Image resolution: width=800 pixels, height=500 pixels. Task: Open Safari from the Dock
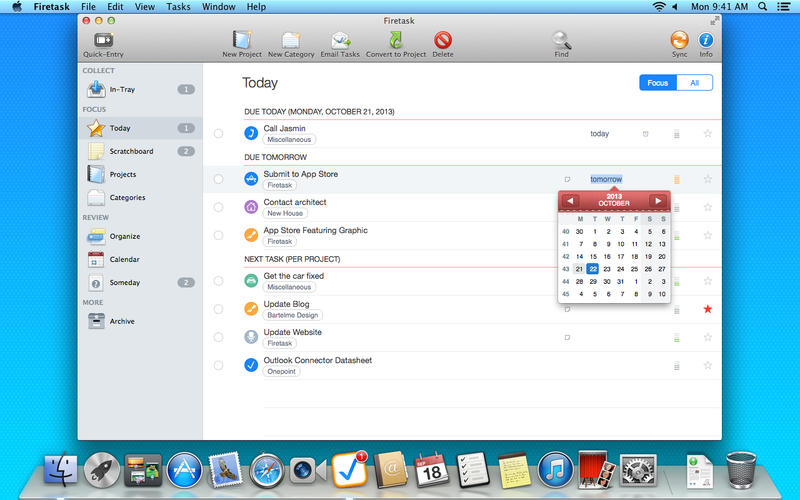click(266, 470)
